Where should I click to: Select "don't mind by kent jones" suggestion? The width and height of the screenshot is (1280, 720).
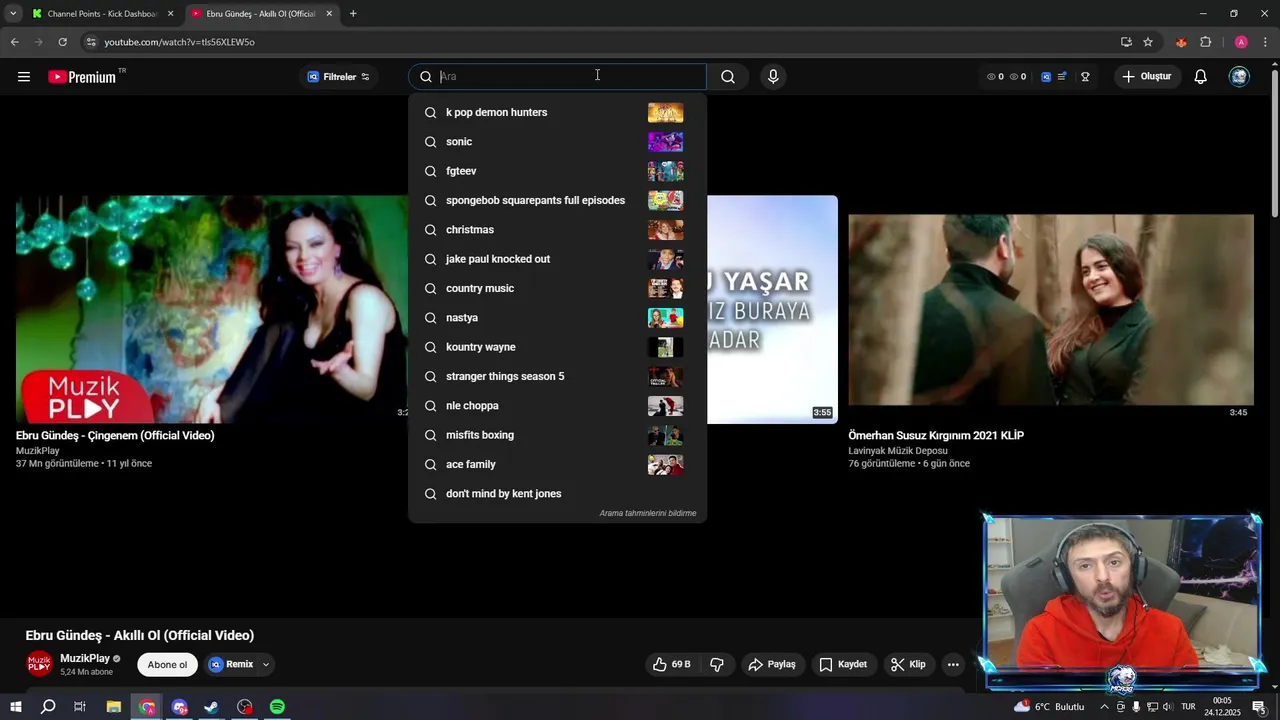[557, 494]
